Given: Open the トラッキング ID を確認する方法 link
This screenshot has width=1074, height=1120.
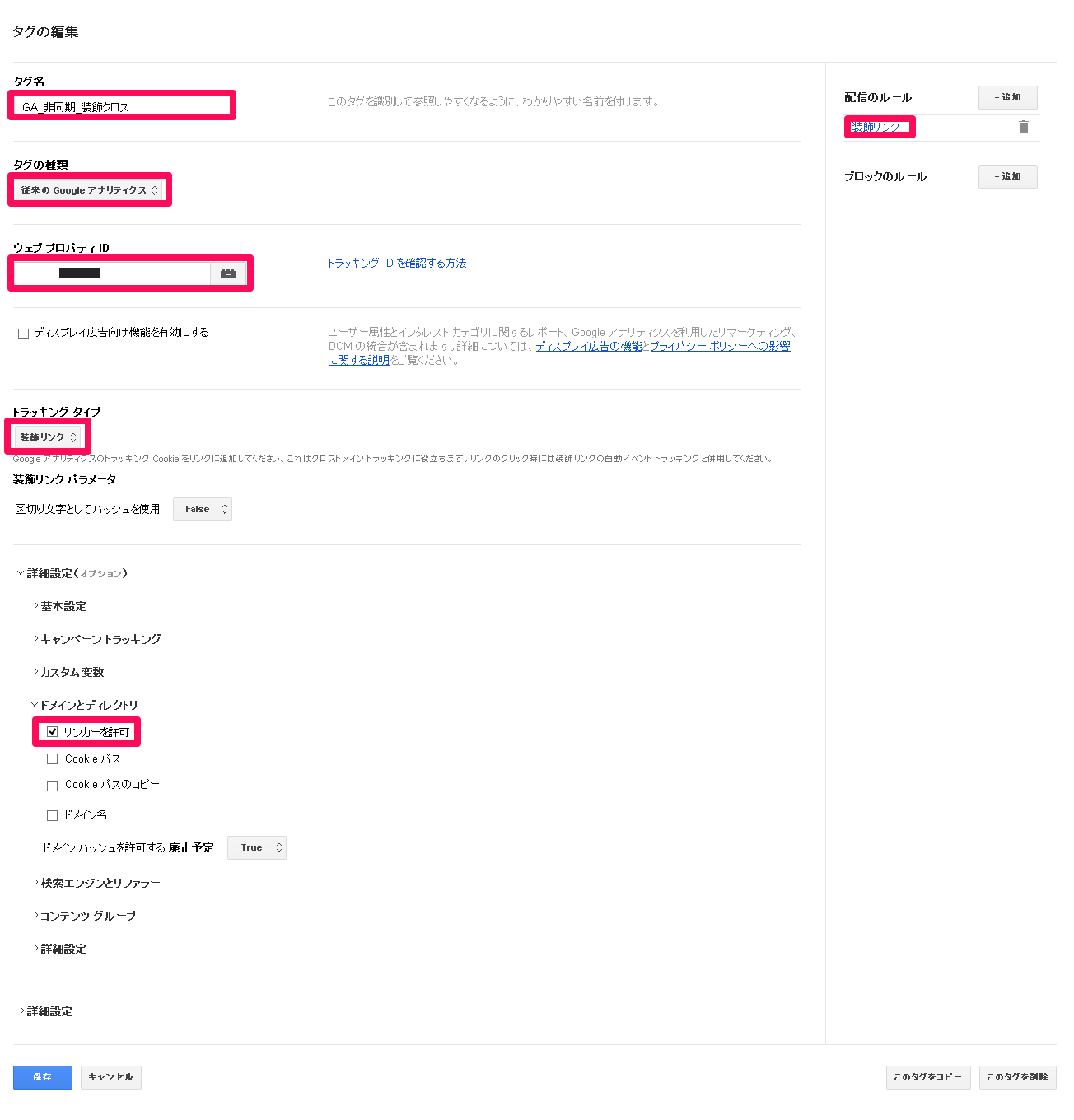Looking at the screenshot, I should click(x=397, y=264).
